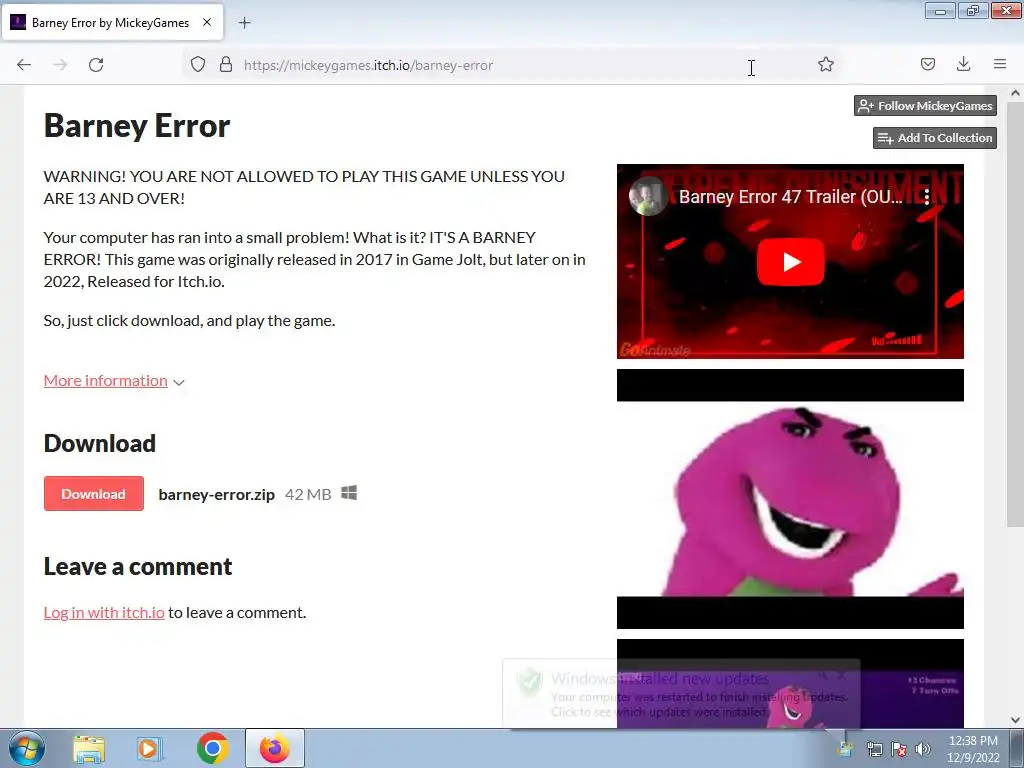Reload the page with the refresh icon
This screenshot has height=768, width=1024.
click(x=96, y=65)
